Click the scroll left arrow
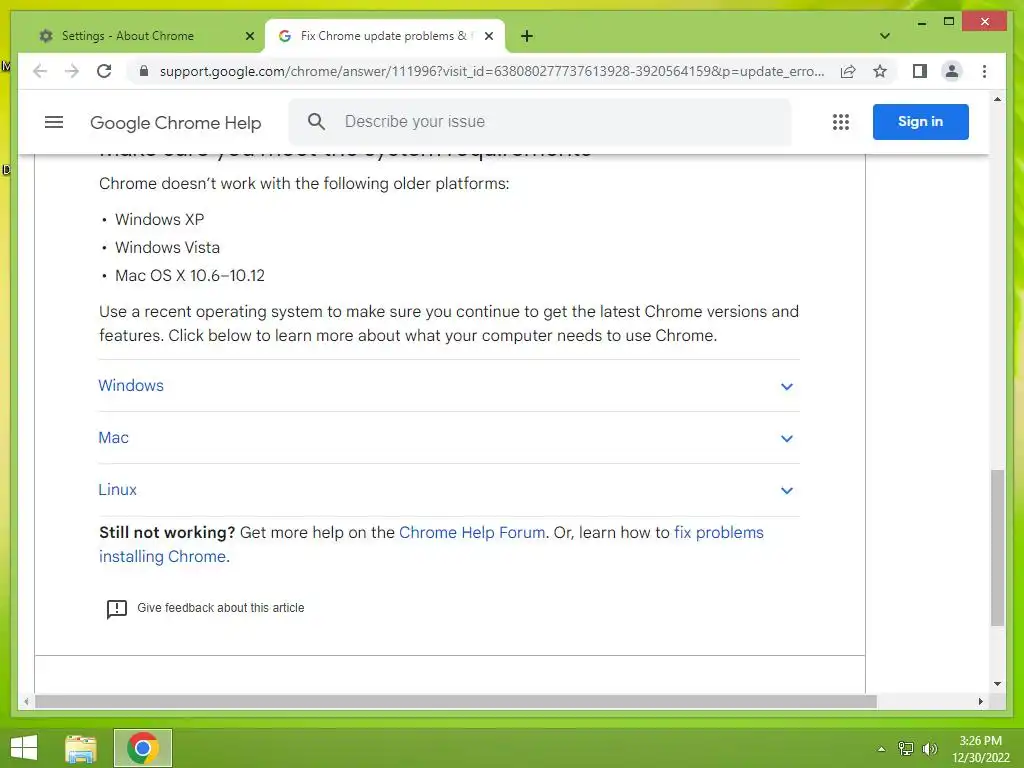This screenshot has height=768, width=1024. tap(26, 701)
